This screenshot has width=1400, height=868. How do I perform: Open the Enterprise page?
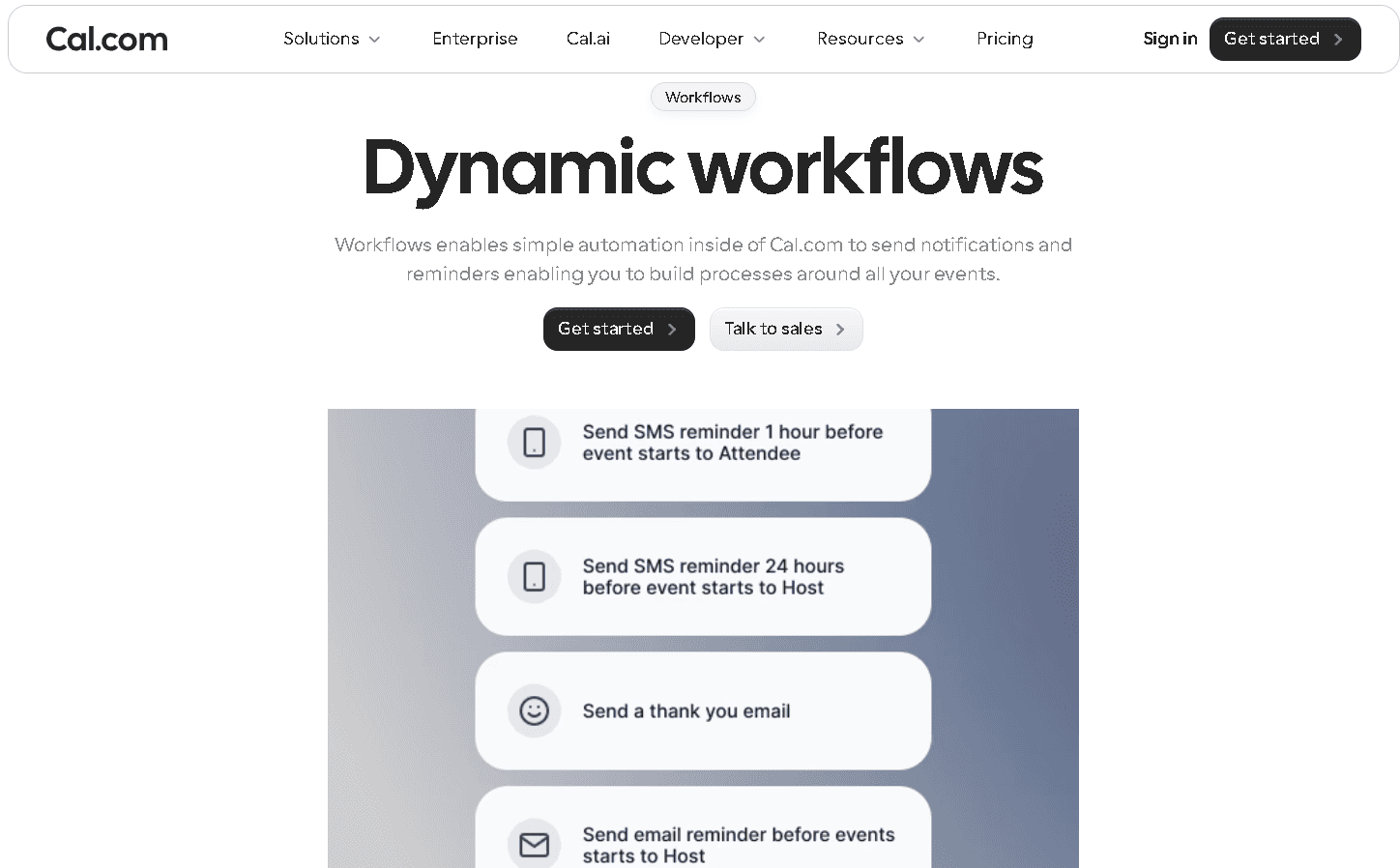click(x=475, y=39)
